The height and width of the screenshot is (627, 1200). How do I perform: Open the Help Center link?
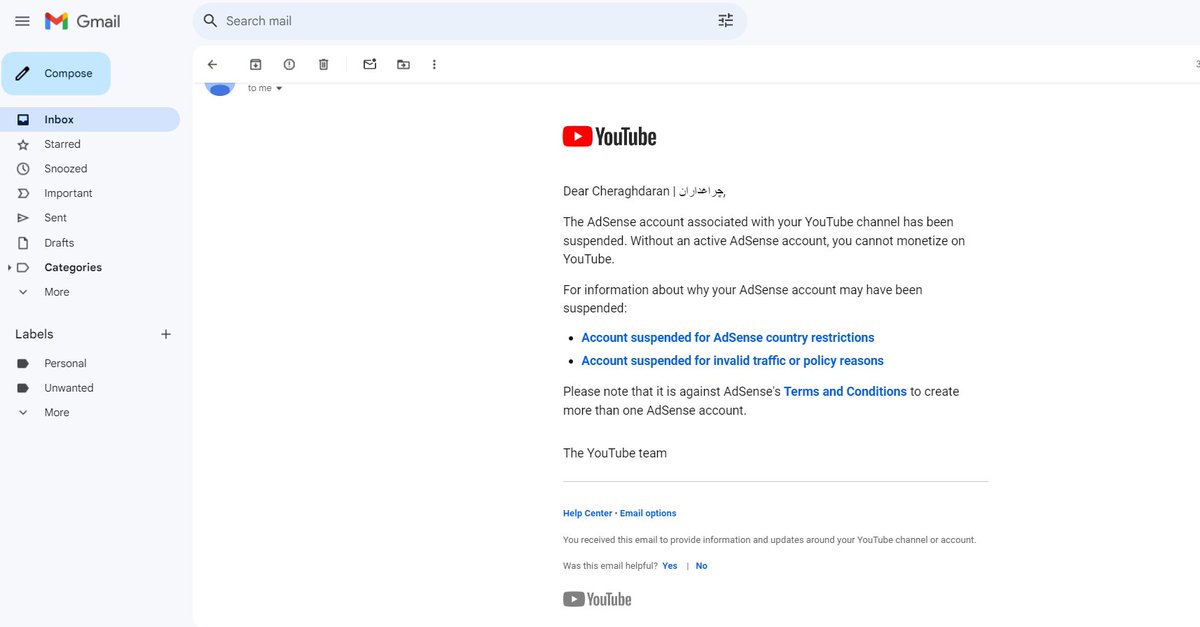pos(587,513)
